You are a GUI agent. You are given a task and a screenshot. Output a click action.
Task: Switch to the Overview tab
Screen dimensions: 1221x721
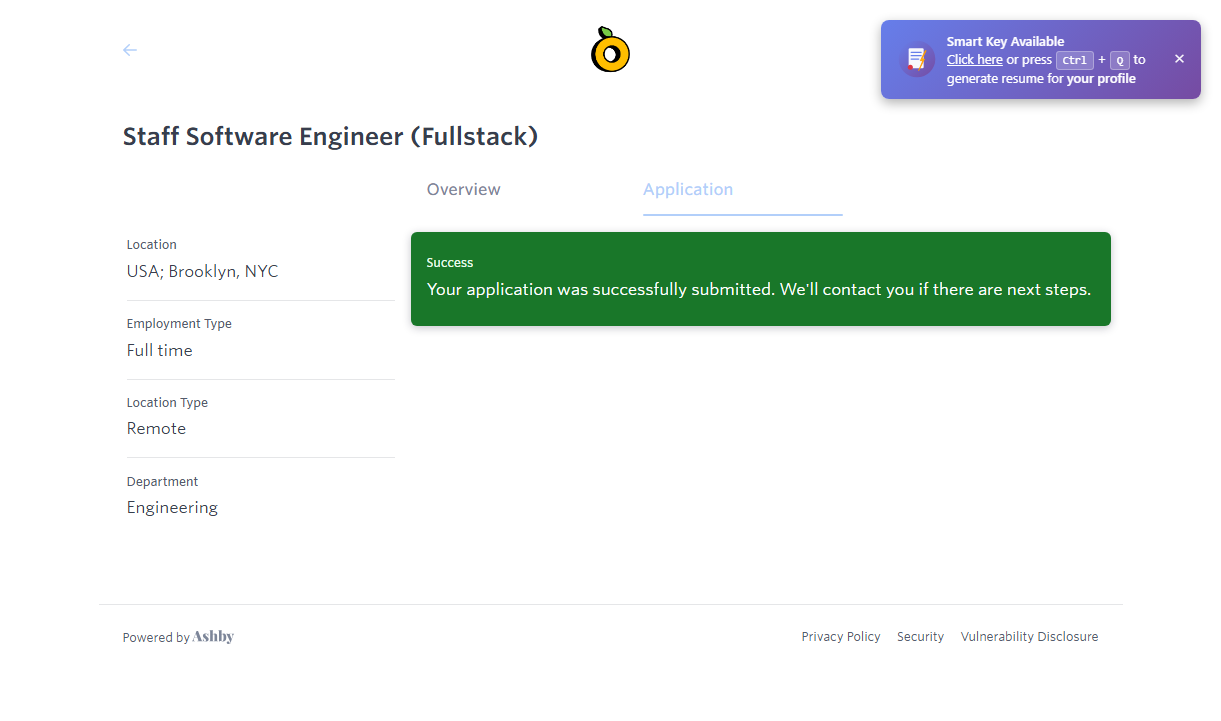(x=463, y=190)
